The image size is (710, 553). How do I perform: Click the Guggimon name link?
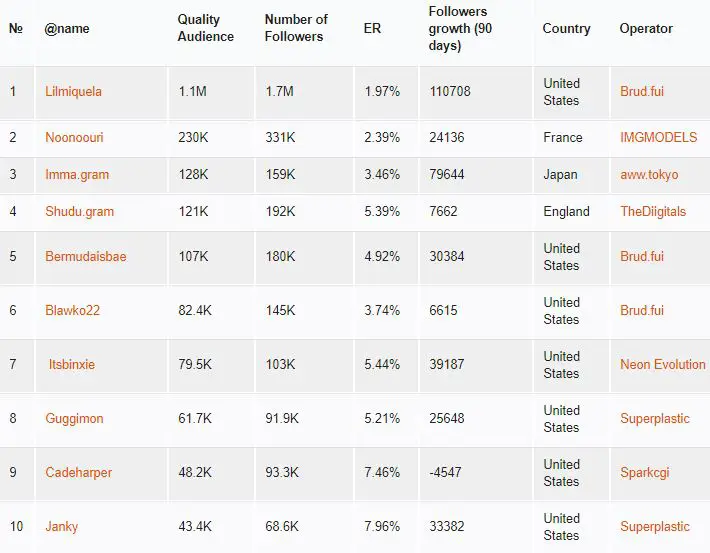74,419
